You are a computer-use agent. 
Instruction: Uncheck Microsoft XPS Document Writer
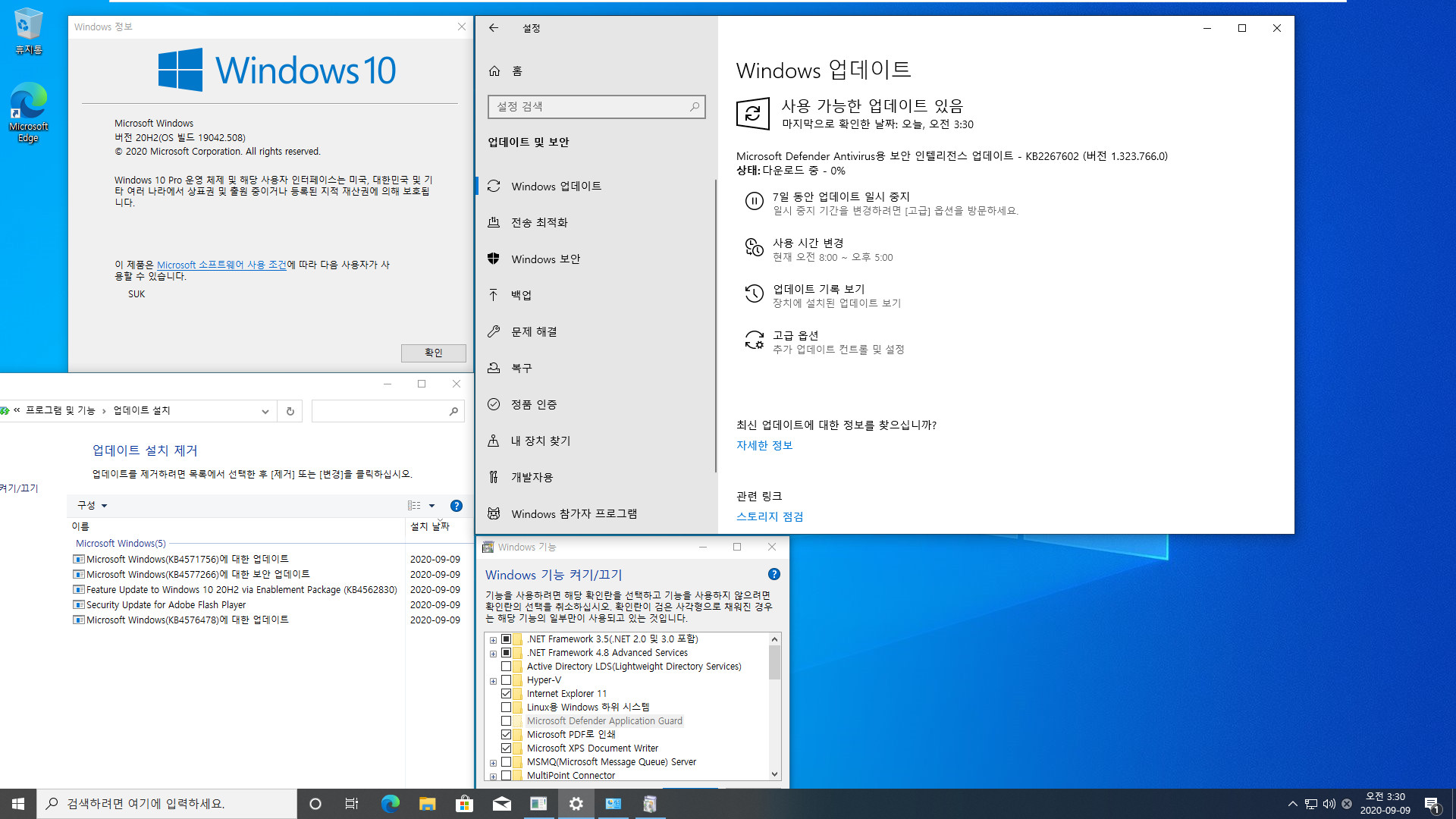click(x=506, y=748)
